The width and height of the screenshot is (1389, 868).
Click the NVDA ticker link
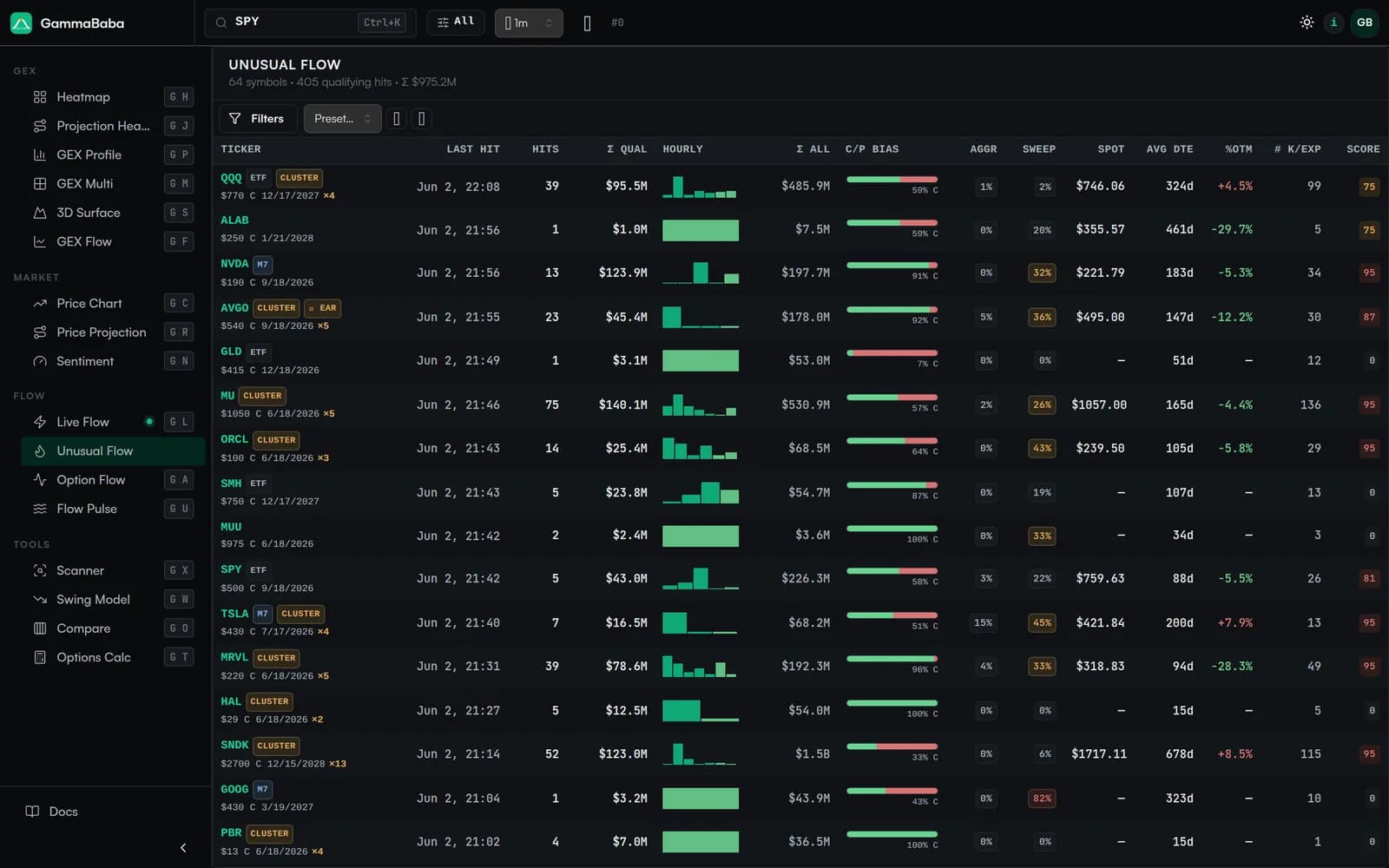[x=234, y=264]
